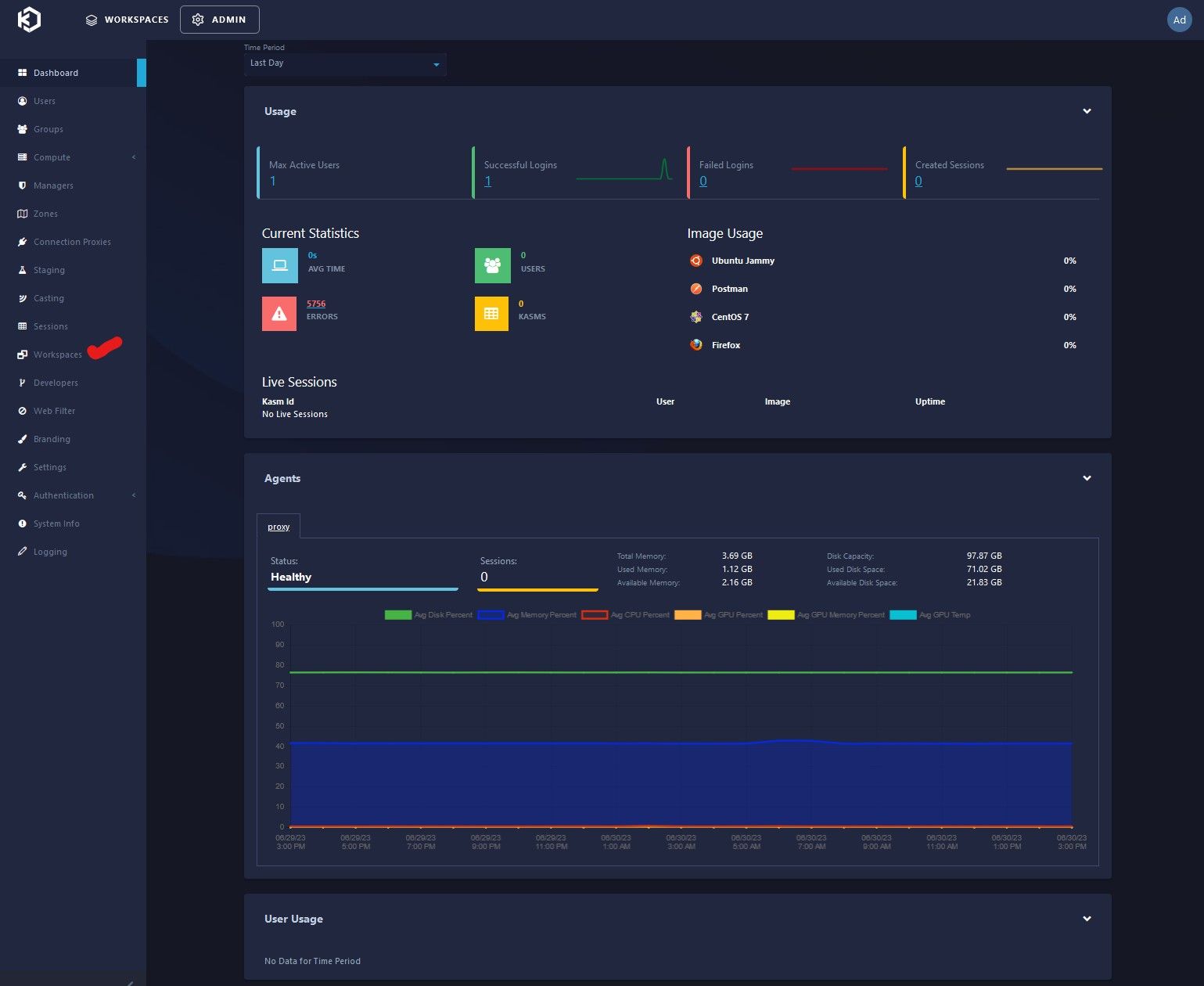The height and width of the screenshot is (986, 1204).
Task: Toggle Avg Disk Percent legend series
Action: tap(429, 615)
